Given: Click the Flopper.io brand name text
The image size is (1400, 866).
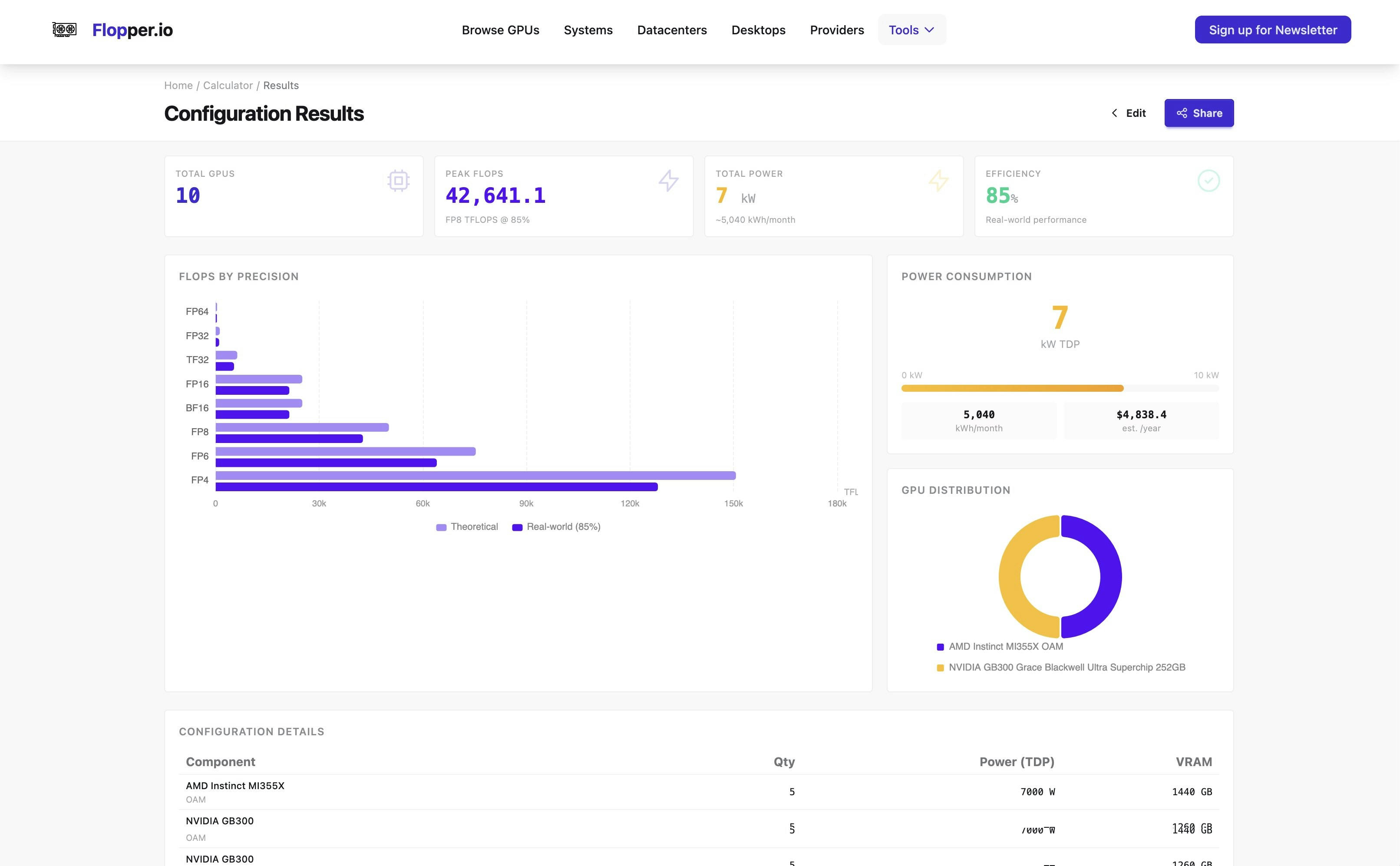Looking at the screenshot, I should point(132,30).
